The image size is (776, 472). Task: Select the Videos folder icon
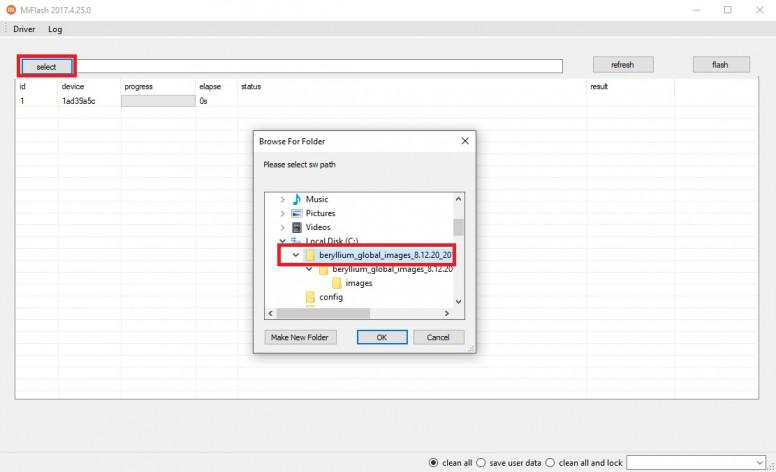296,227
